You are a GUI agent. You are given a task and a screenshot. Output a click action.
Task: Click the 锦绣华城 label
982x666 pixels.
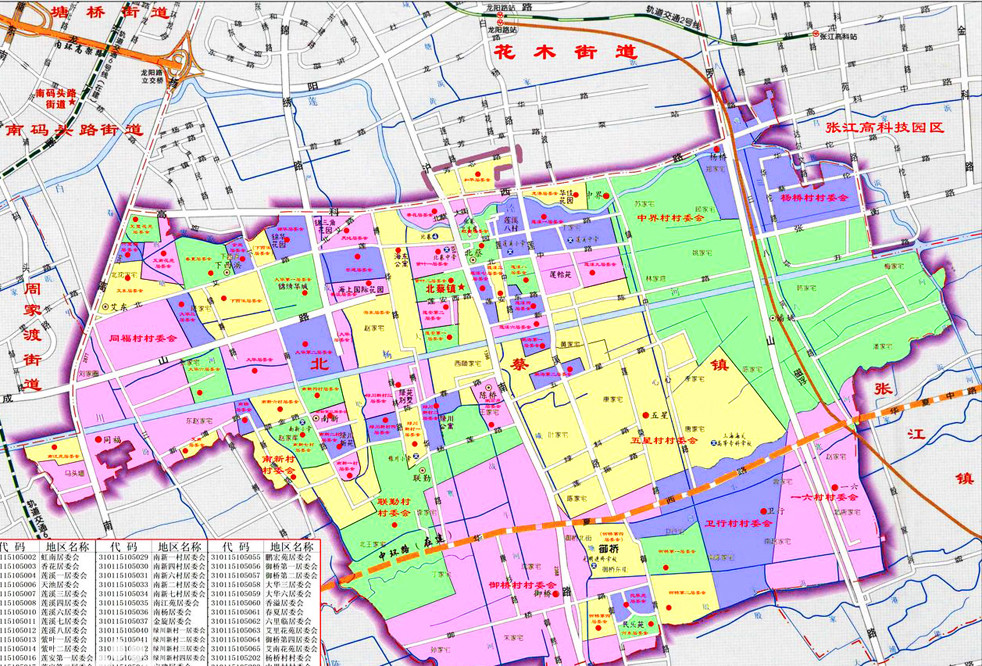(x=294, y=287)
